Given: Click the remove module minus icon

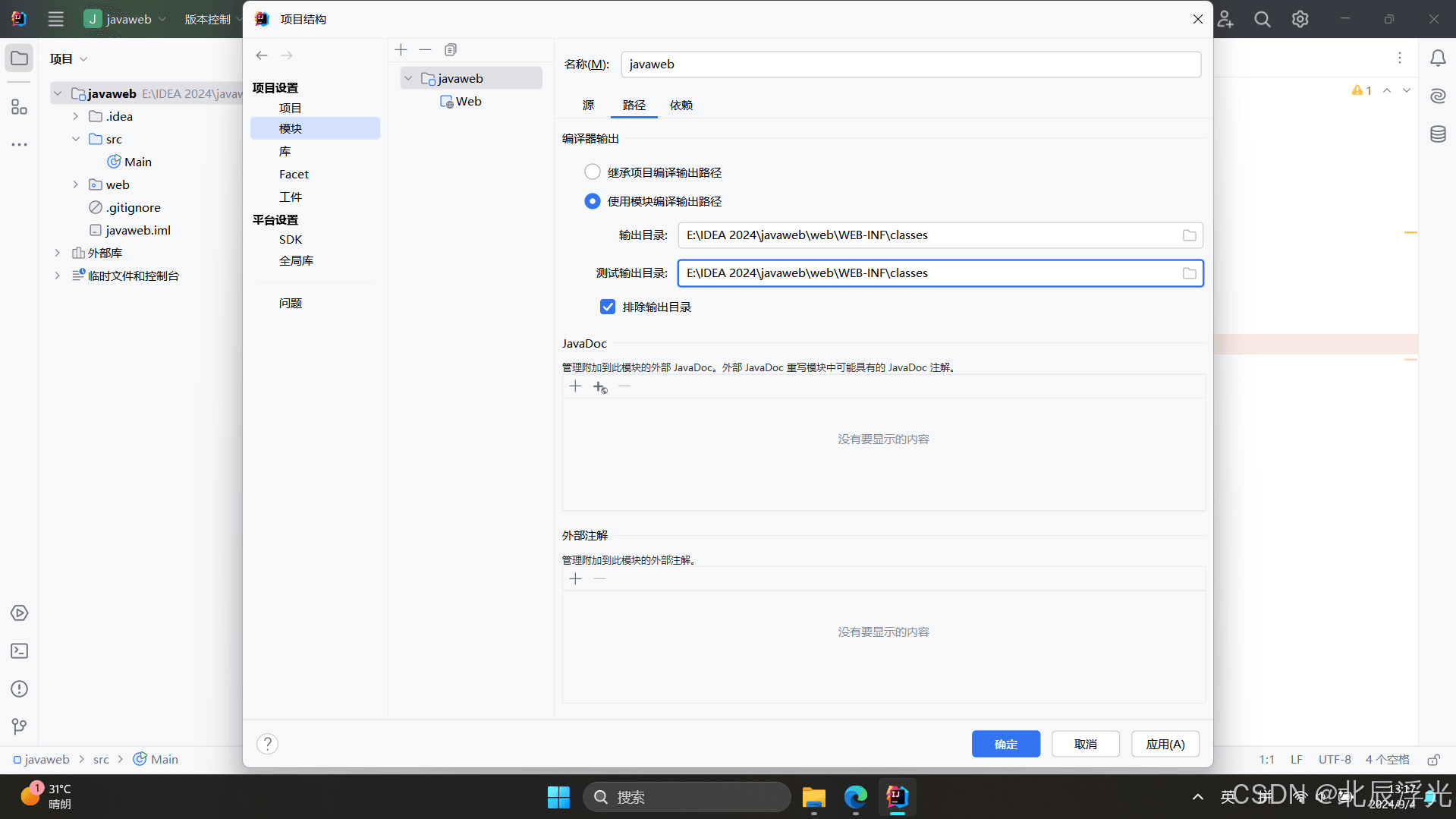Looking at the screenshot, I should click(425, 50).
